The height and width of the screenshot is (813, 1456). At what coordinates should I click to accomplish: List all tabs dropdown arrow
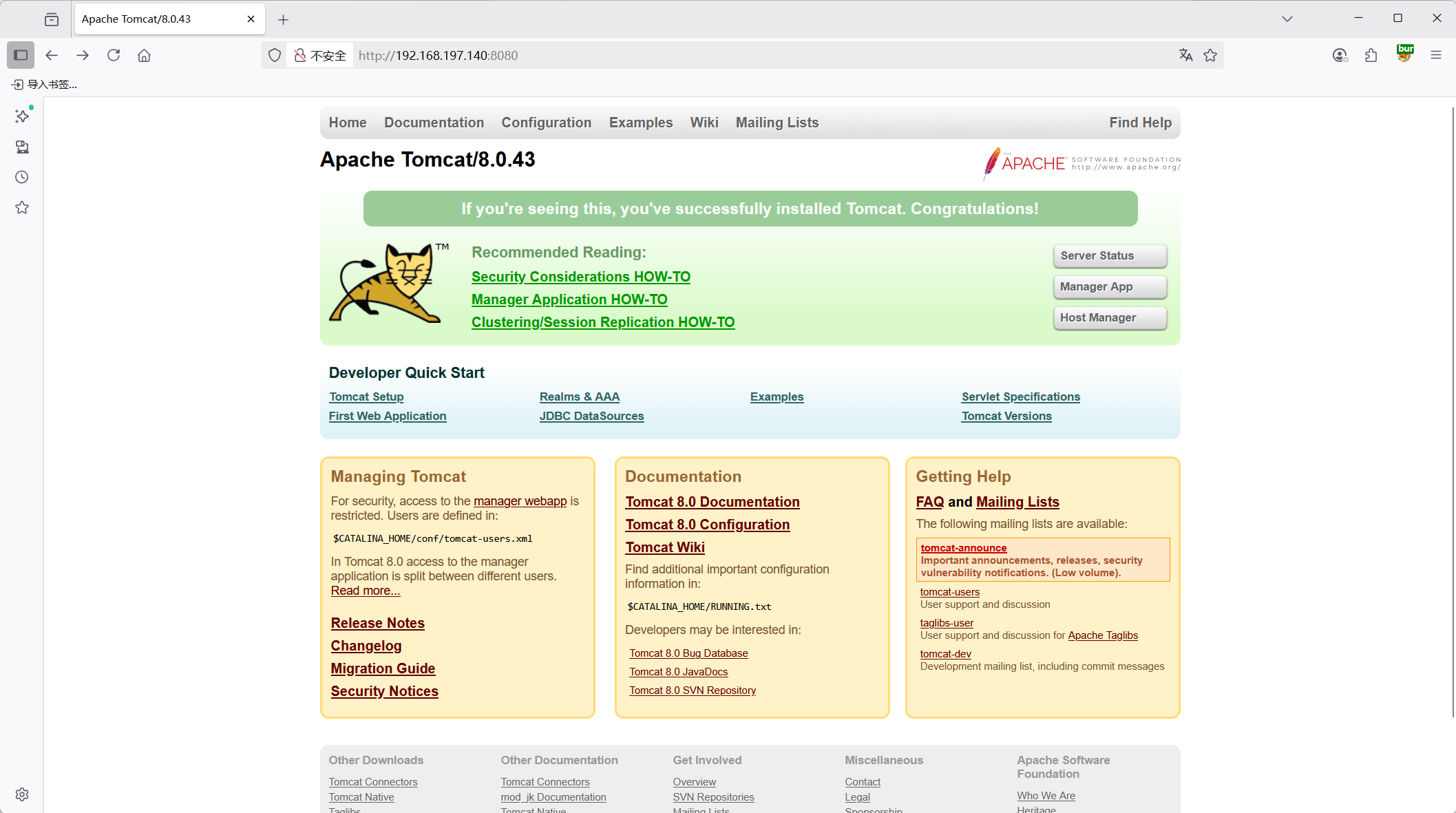coord(1287,19)
